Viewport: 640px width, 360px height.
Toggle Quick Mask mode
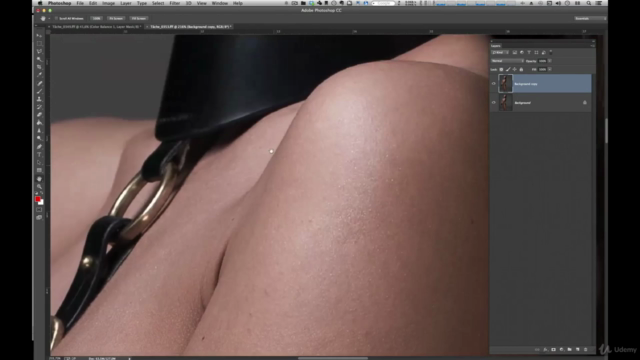coord(39,210)
